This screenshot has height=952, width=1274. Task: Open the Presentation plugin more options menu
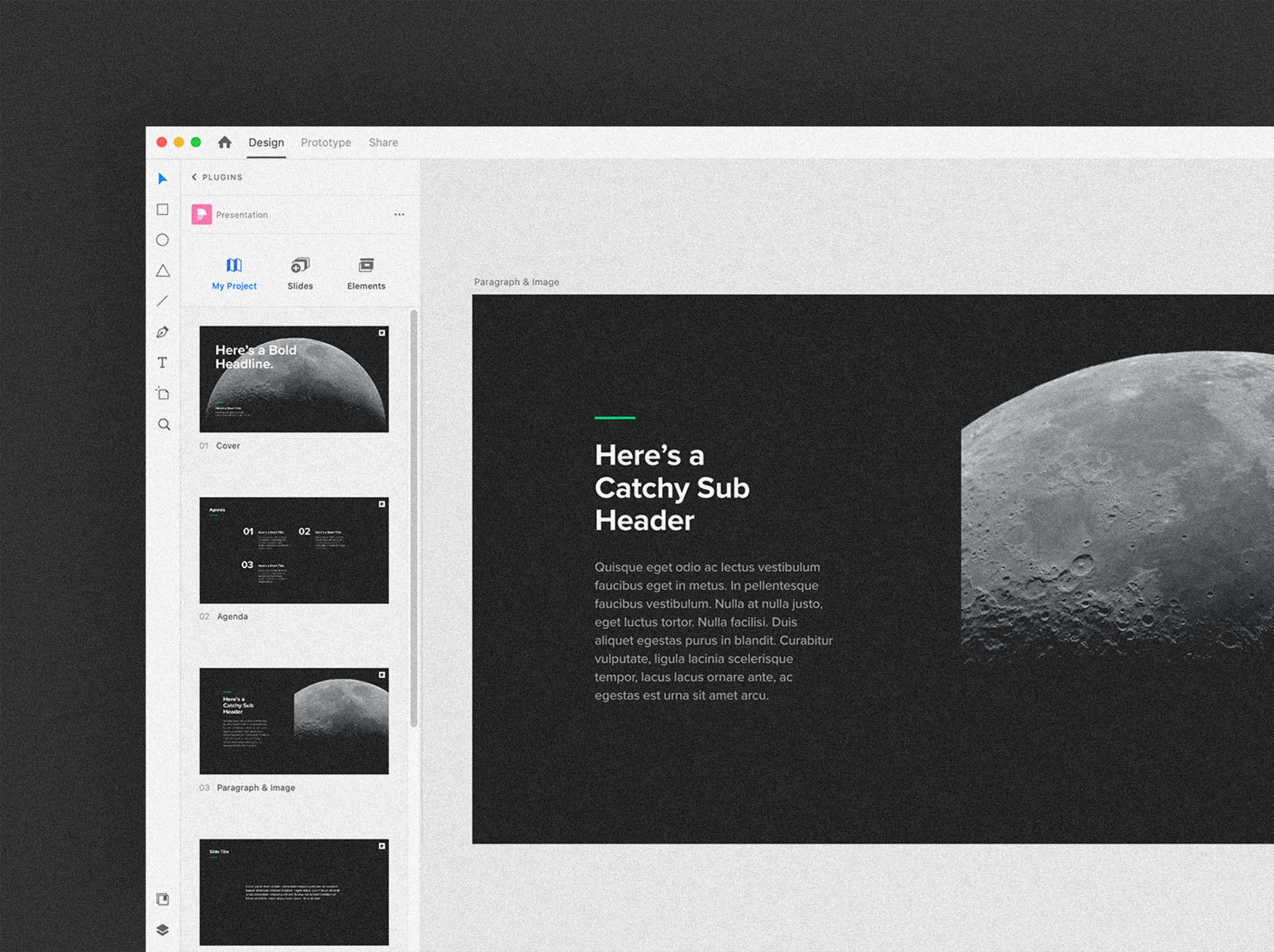point(399,214)
